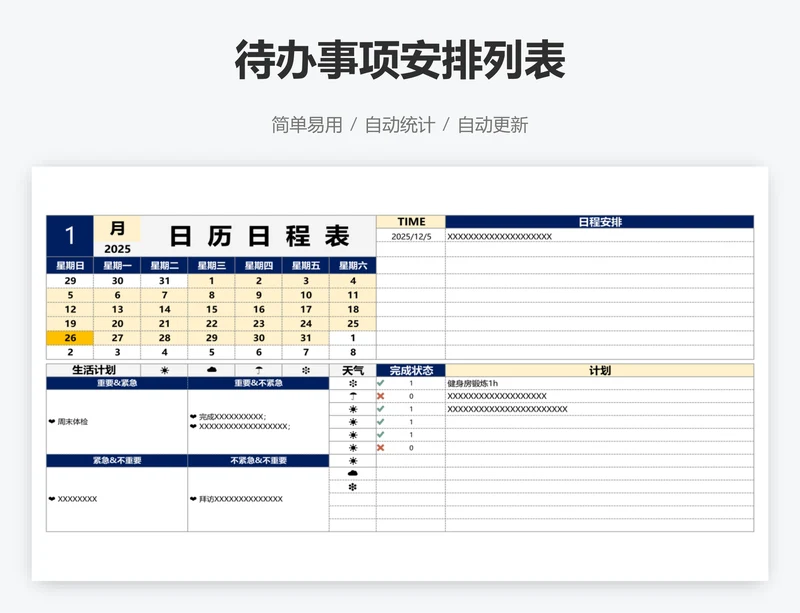Click the 星期一 column header

click(x=117, y=265)
